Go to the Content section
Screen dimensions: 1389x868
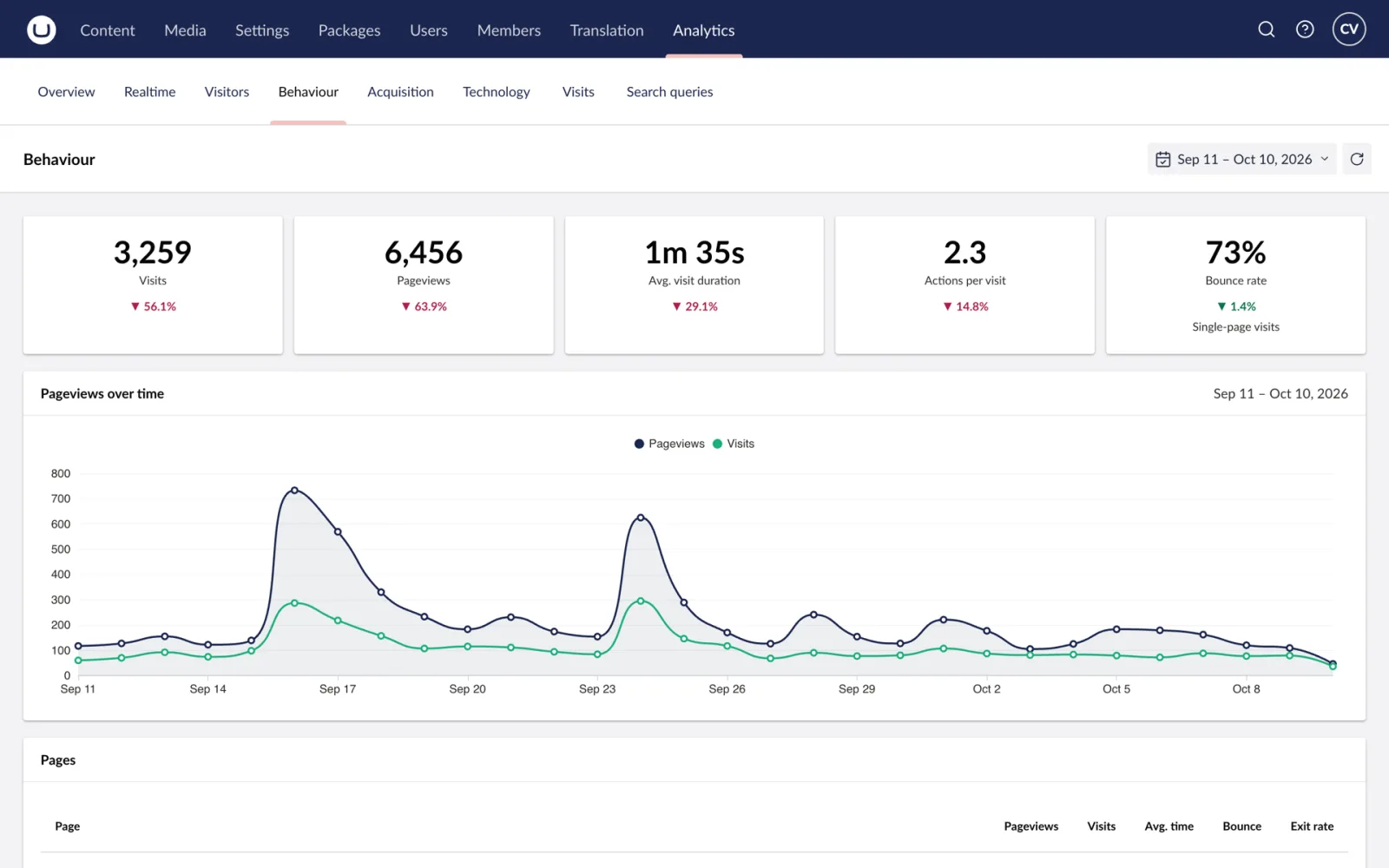108,30
